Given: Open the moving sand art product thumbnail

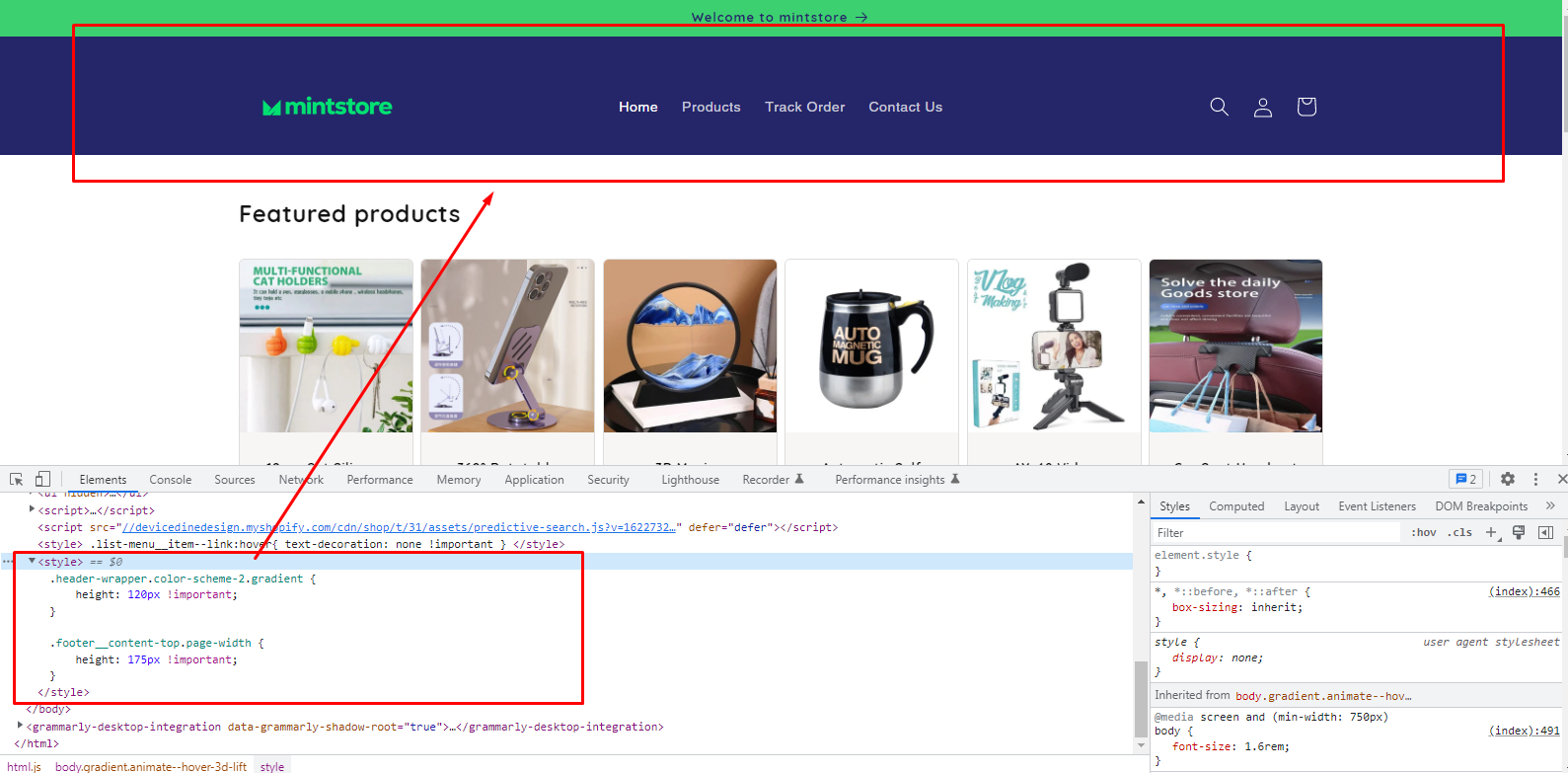Looking at the screenshot, I should tap(690, 346).
